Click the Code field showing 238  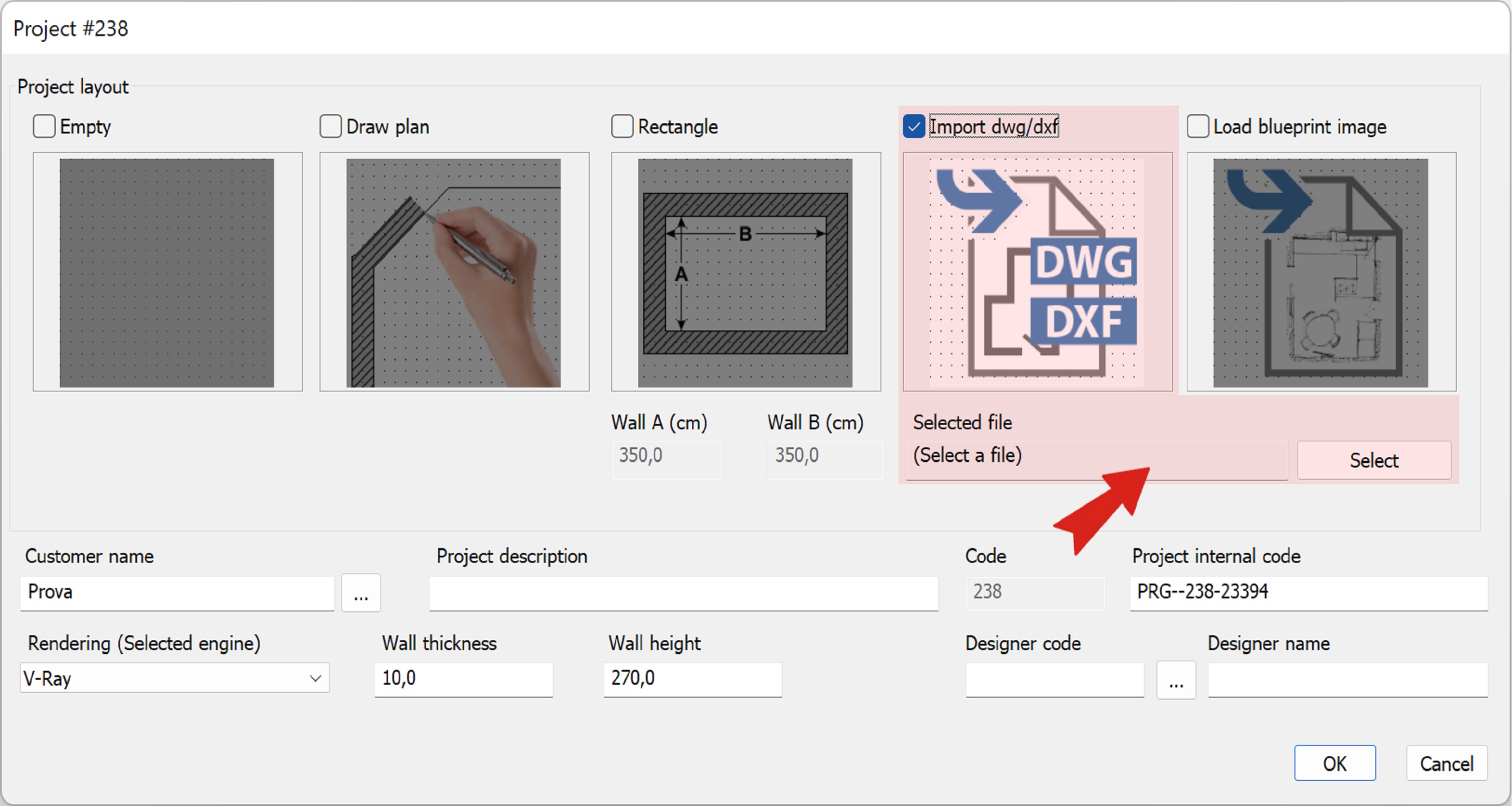pyautogui.click(x=1036, y=593)
